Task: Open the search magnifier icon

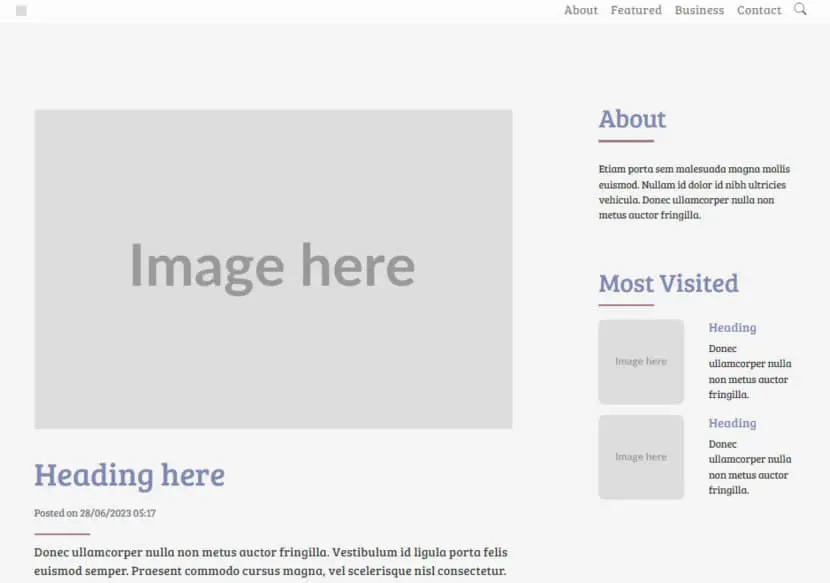Action: [800, 9]
